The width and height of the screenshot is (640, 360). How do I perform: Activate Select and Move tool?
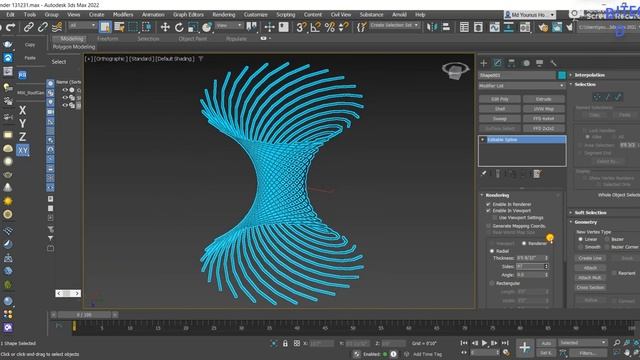tap(165, 27)
